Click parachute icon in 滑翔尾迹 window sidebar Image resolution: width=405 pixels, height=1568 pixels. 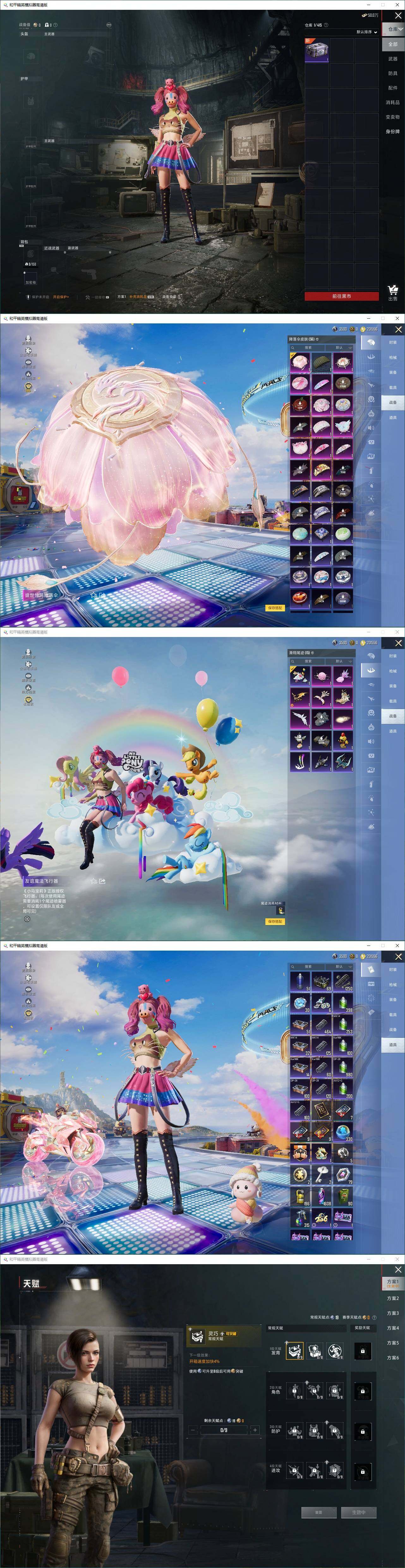coord(371,656)
